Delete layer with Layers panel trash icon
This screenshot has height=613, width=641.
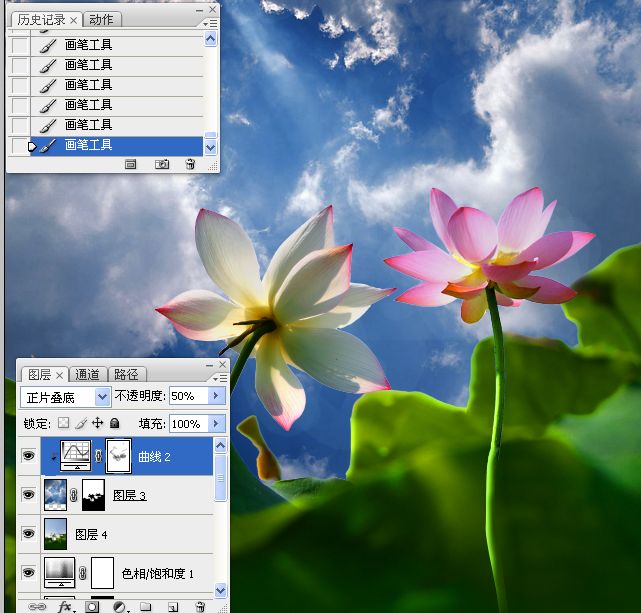click(200, 607)
